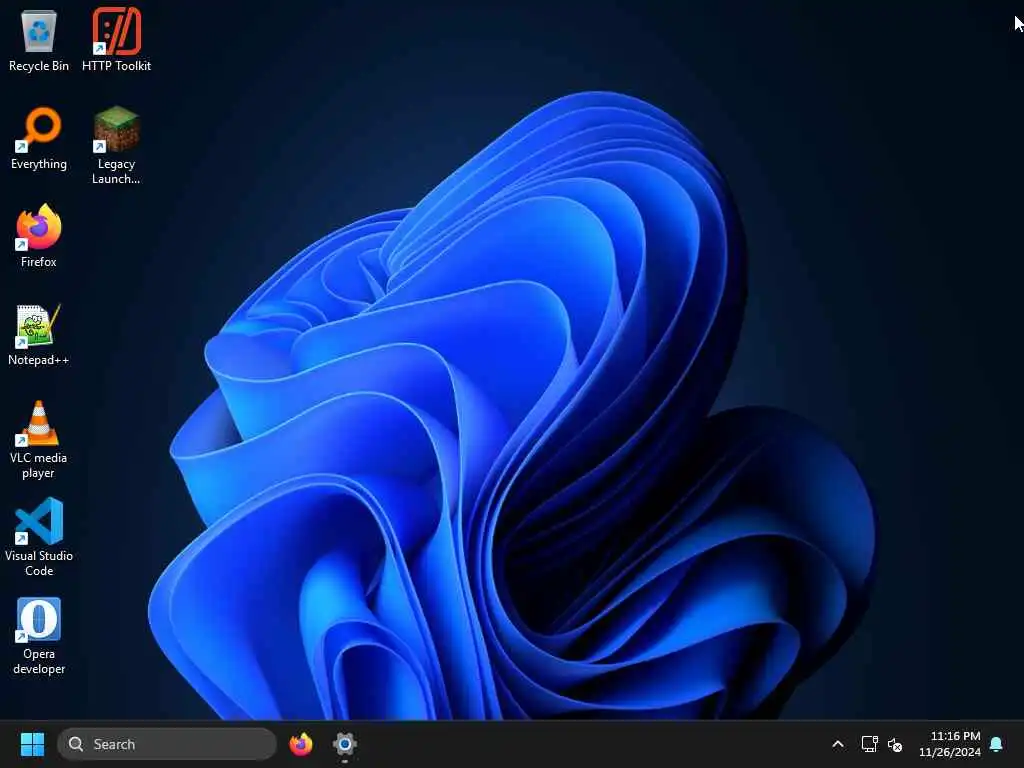
Task: Open the clock and date 11:16 PM
Action: (x=950, y=744)
